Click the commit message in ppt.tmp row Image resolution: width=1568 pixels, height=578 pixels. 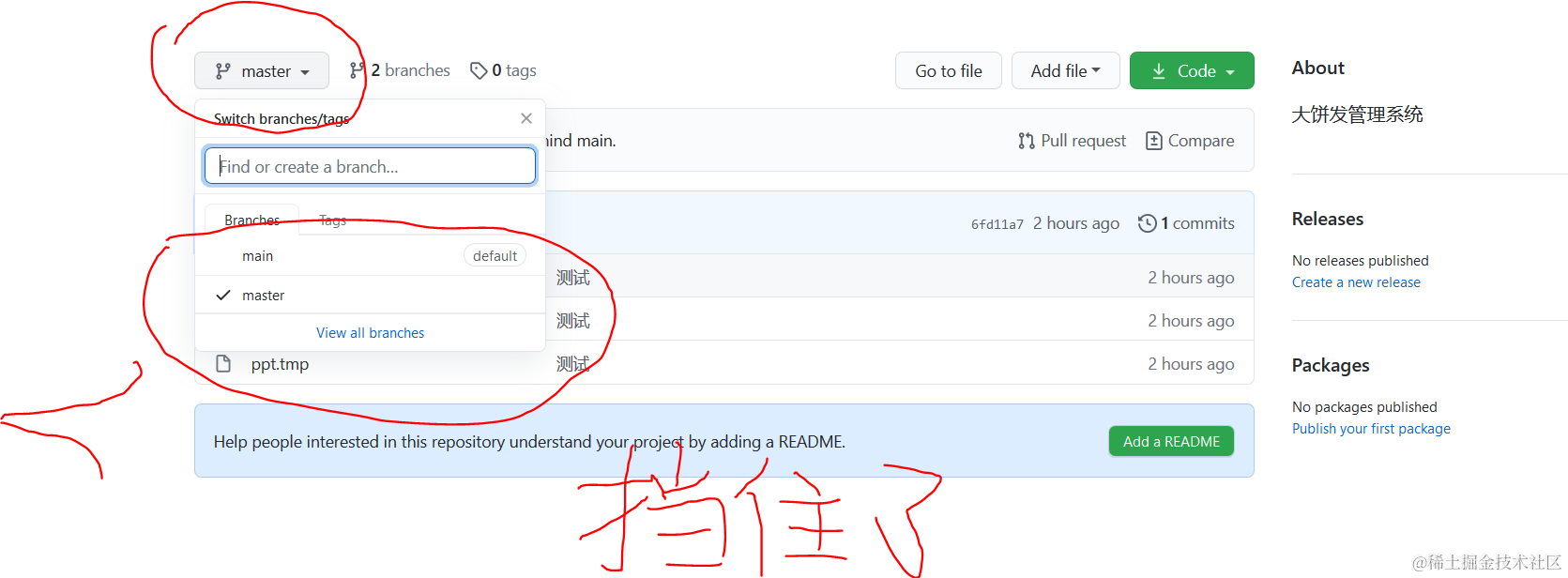[x=572, y=364]
